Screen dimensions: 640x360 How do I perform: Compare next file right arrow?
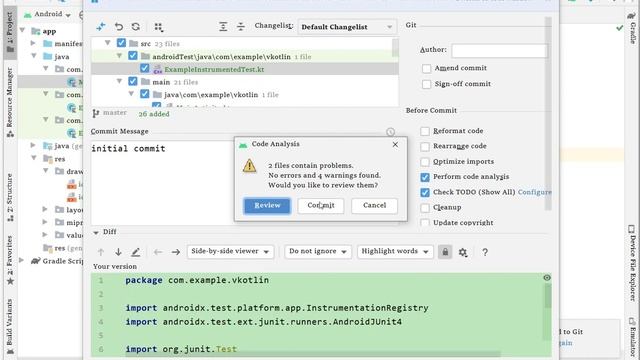click(176, 252)
